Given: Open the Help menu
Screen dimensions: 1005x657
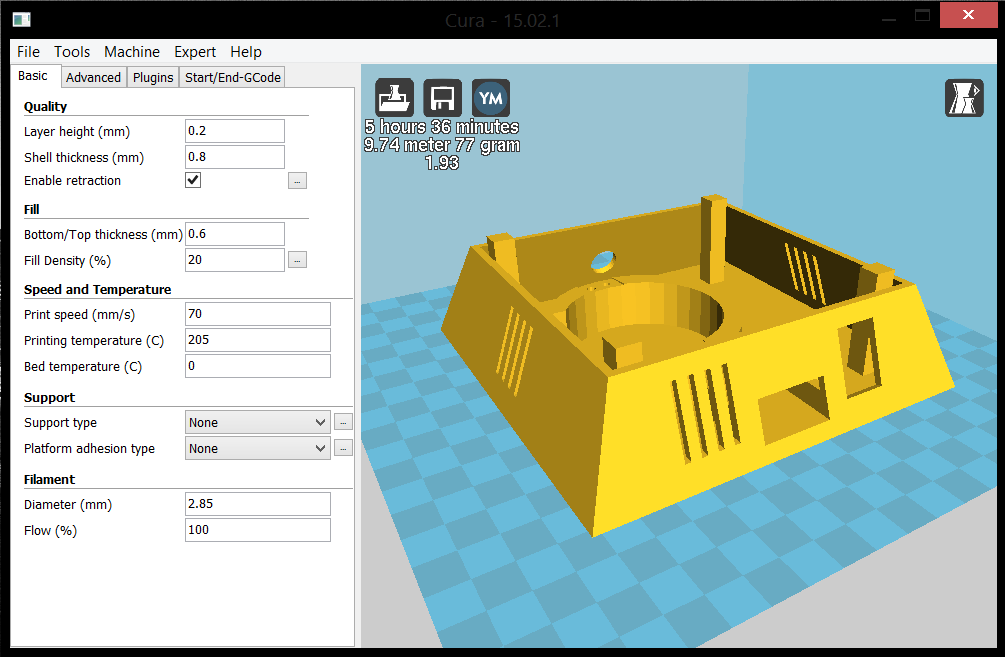Looking at the screenshot, I should pyautogui.click(x=246, y=52).
